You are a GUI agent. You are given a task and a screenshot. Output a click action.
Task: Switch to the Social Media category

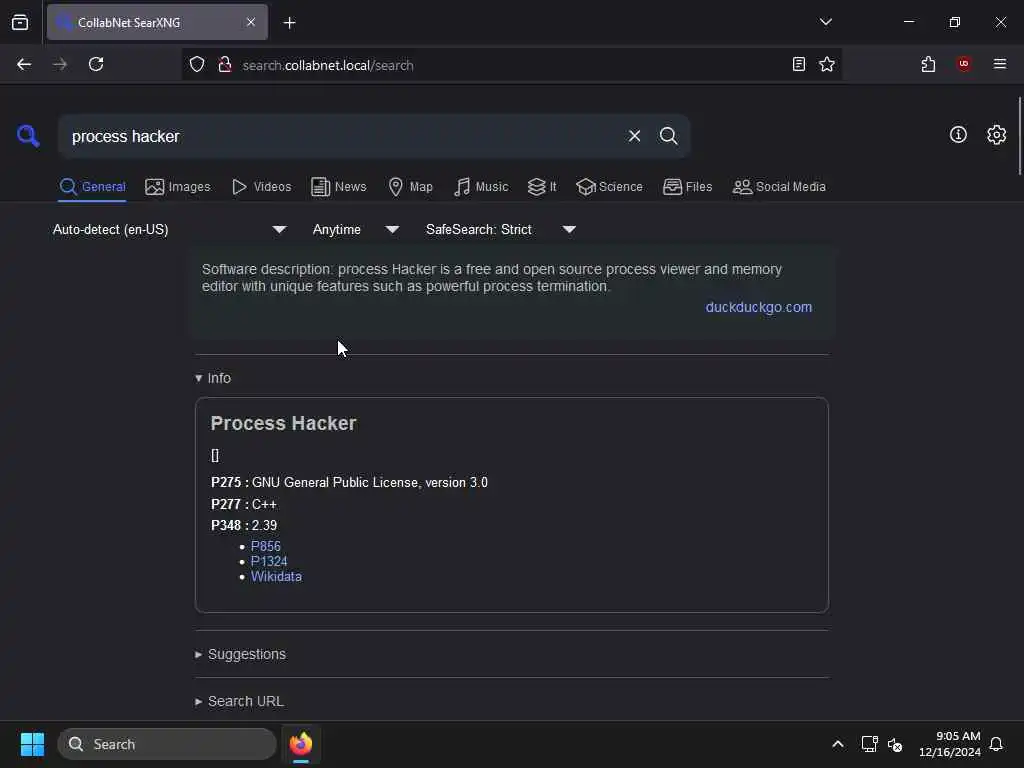tap(779, 187)
